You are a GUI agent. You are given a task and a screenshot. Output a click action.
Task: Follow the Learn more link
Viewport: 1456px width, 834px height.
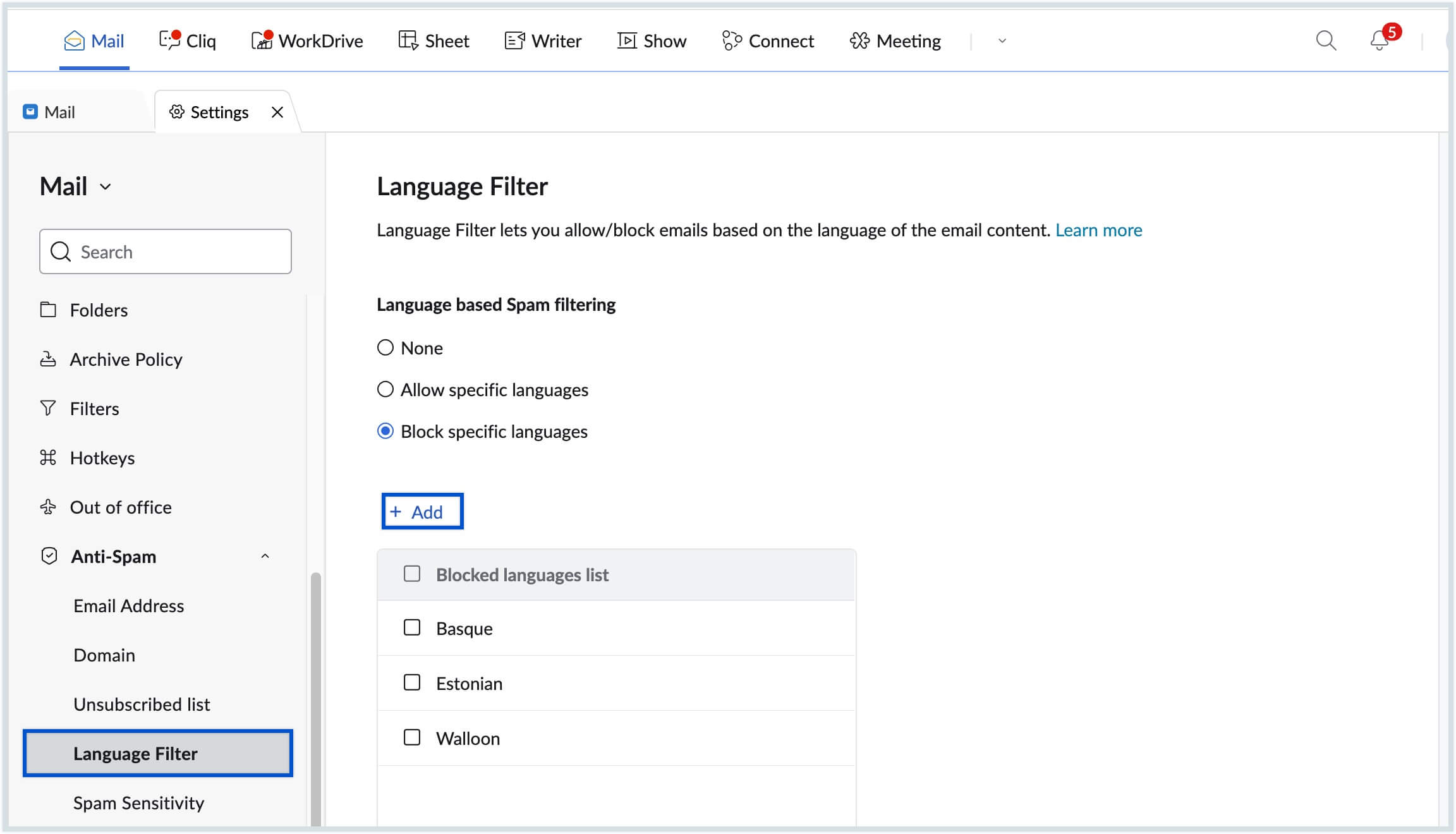click(x=1098, y=230)
